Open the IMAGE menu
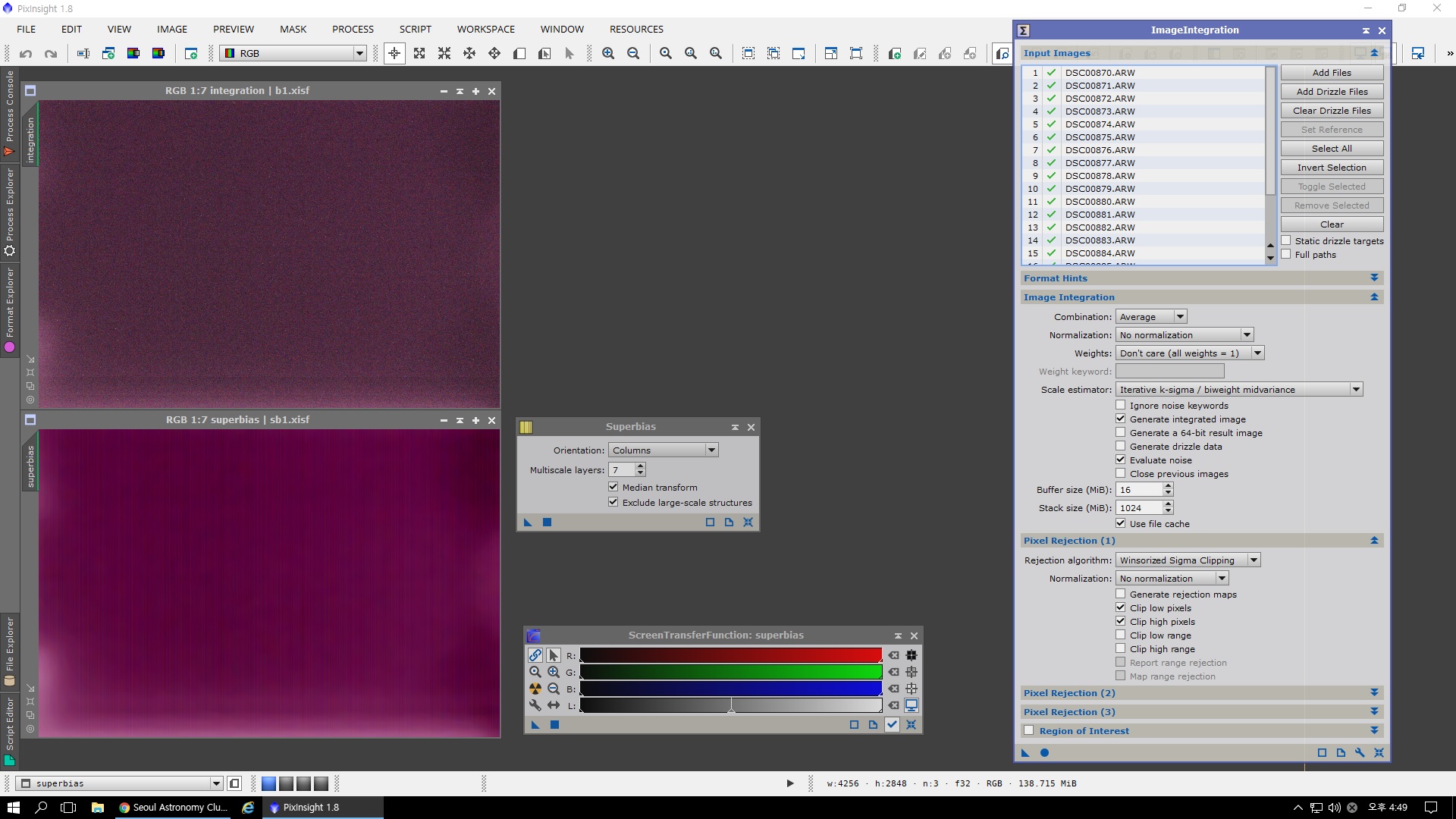The image size is (1456, 819). tap(172, 29)
